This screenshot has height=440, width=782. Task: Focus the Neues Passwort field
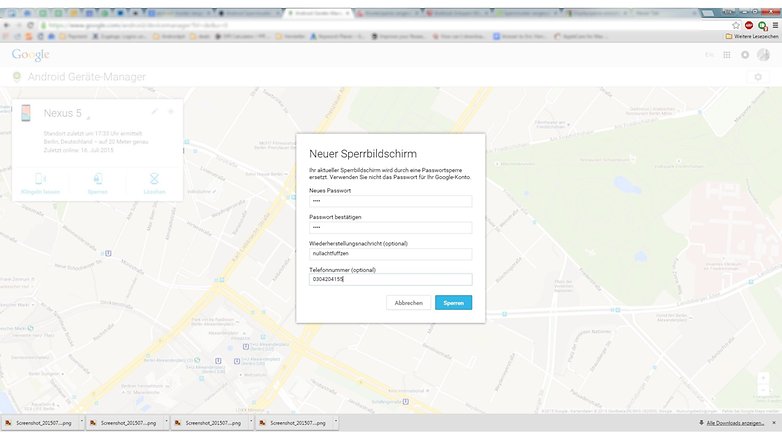(x=391, y=201)
